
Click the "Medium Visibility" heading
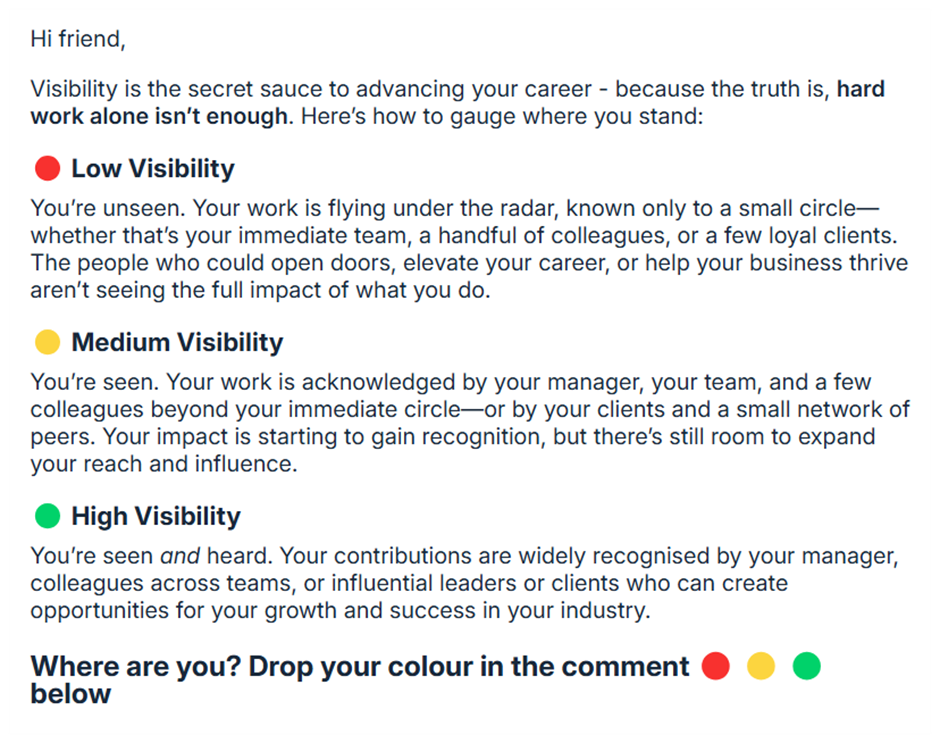point(177,342)
